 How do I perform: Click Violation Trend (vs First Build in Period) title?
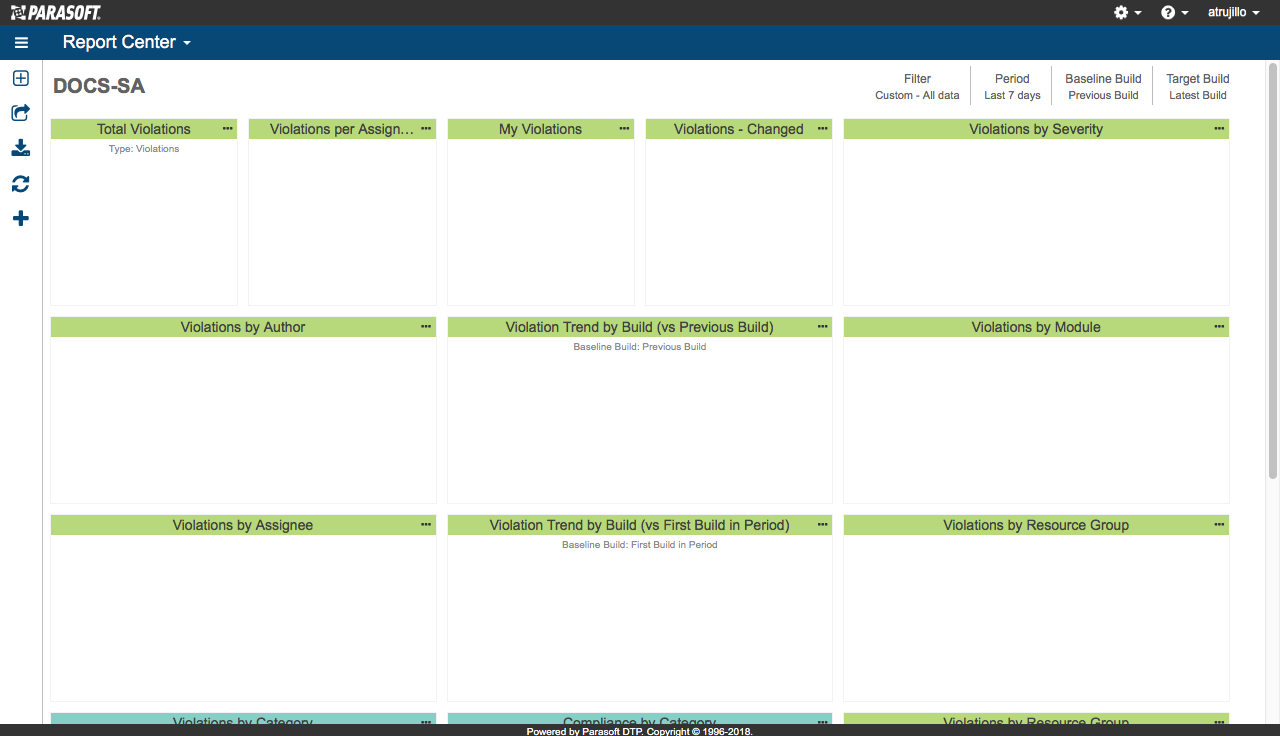[639, 525]
